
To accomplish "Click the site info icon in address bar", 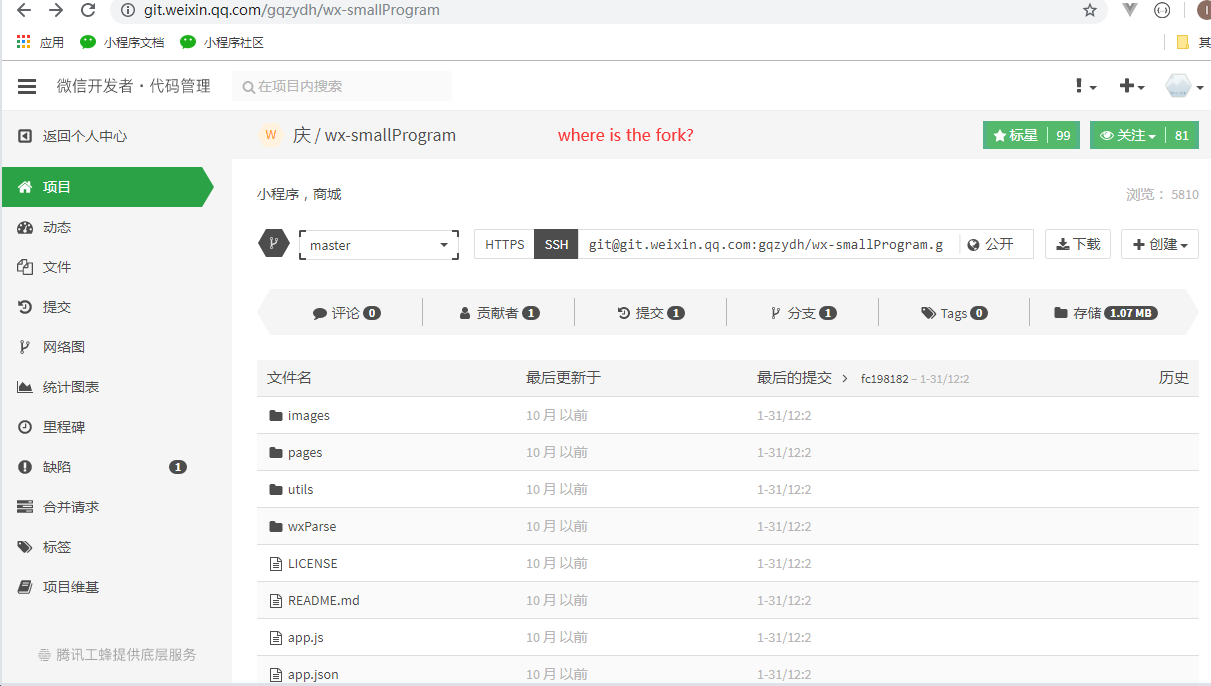I will pyautogui.click(x=127, y=10).
